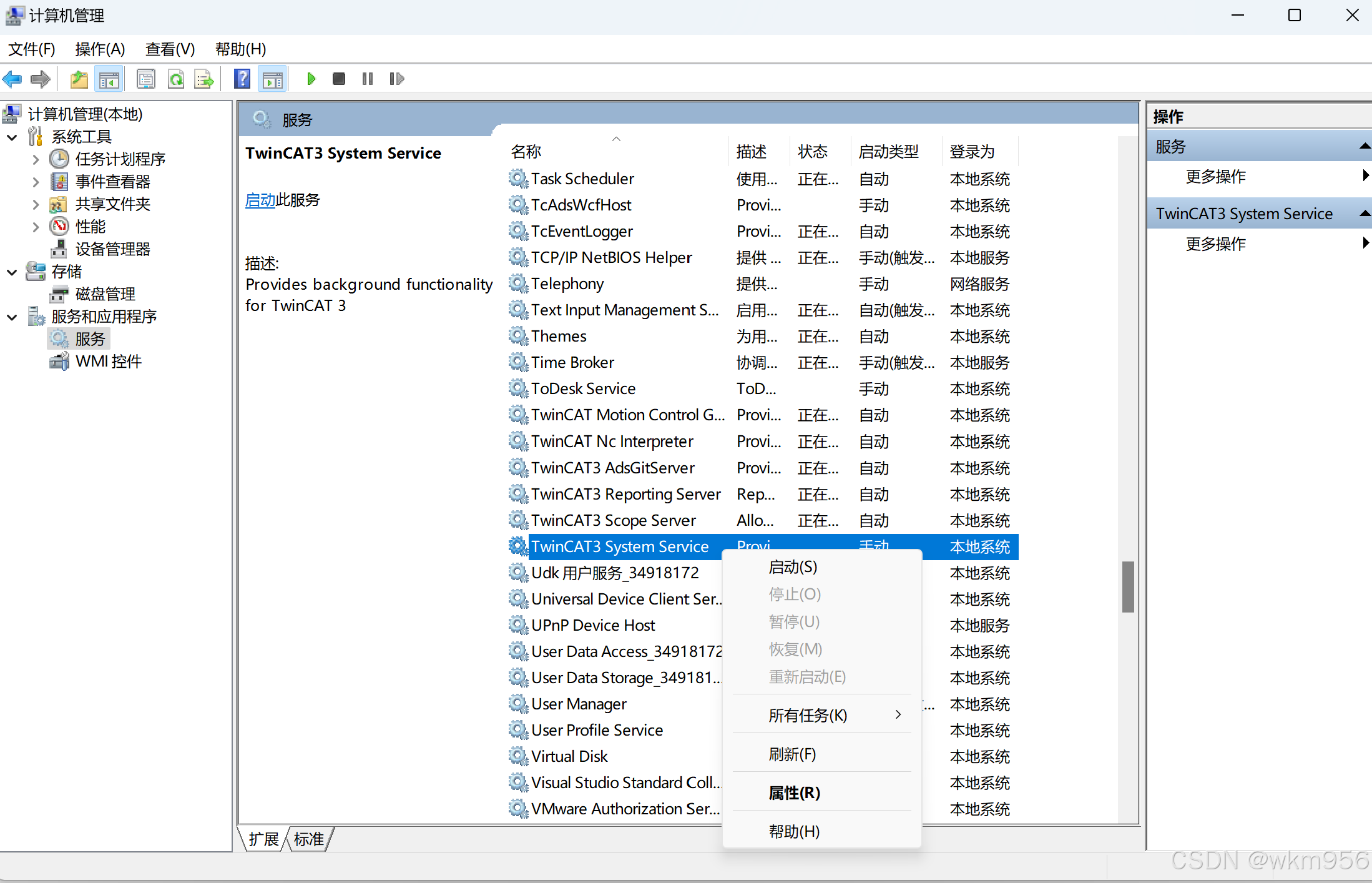Click the gear icon beside Themes
The image size is (1372, 883).
pyautogui.click(x=517, y=336)
